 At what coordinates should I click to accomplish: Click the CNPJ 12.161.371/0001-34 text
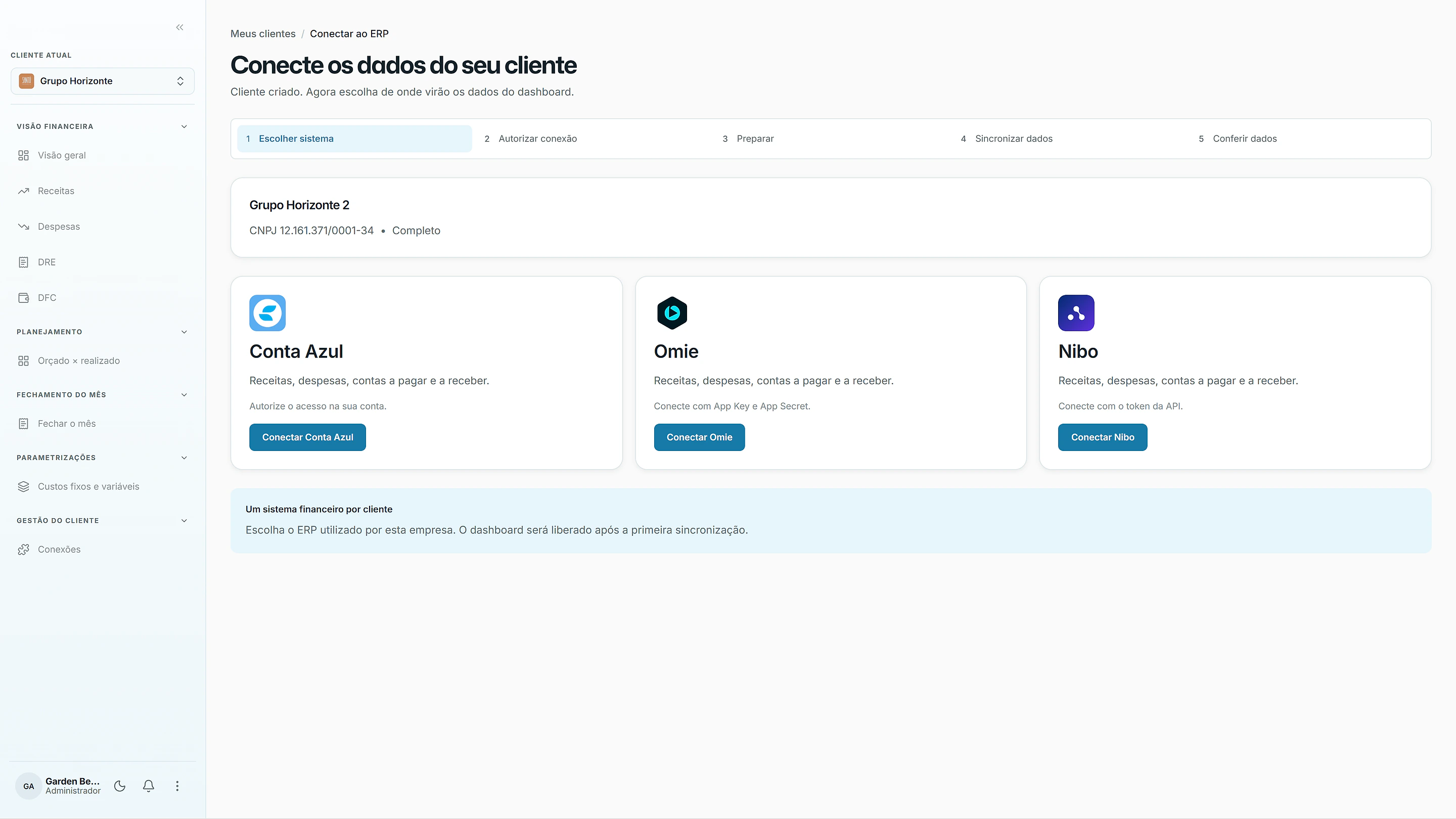pos(311,231)
